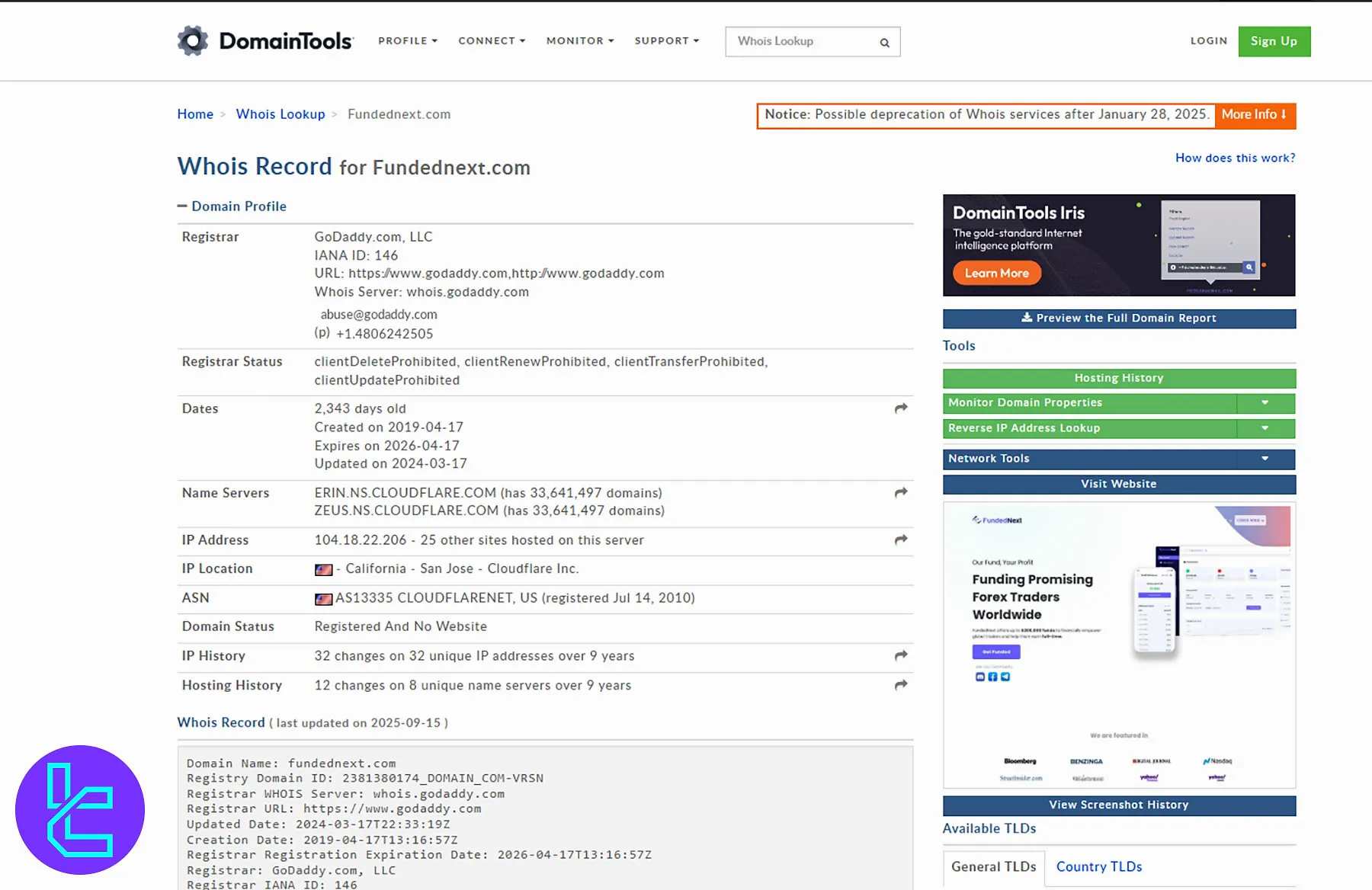
Task: Click More Info on the deprecation notice
Action: [1254, 115]
